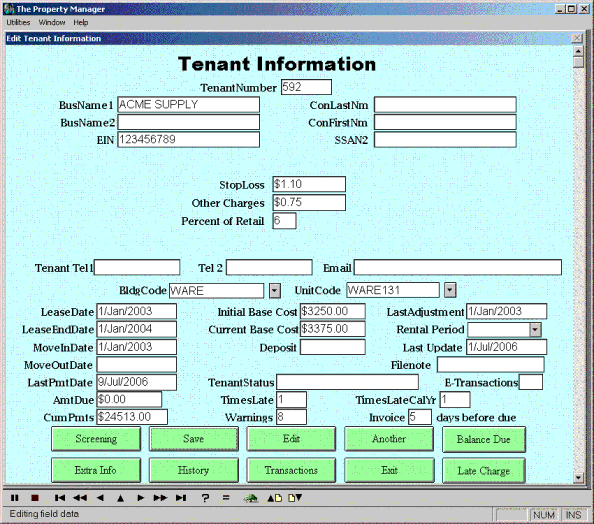
Task: Click the fast rewind double-arrow icon
Action: pyautogui.click(x=80, y=498)
